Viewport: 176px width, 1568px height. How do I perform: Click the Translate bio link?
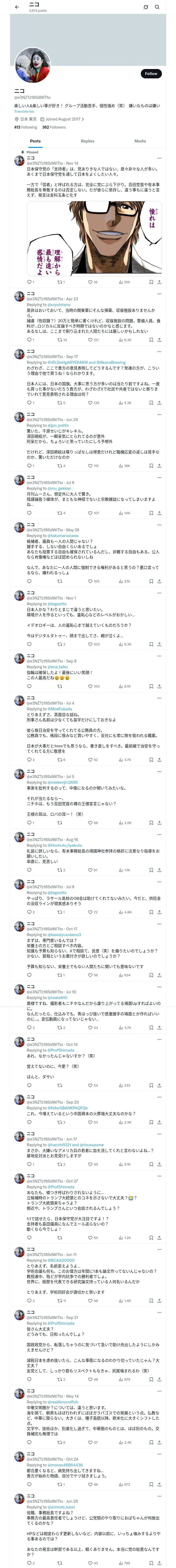(x=24, y=111)
